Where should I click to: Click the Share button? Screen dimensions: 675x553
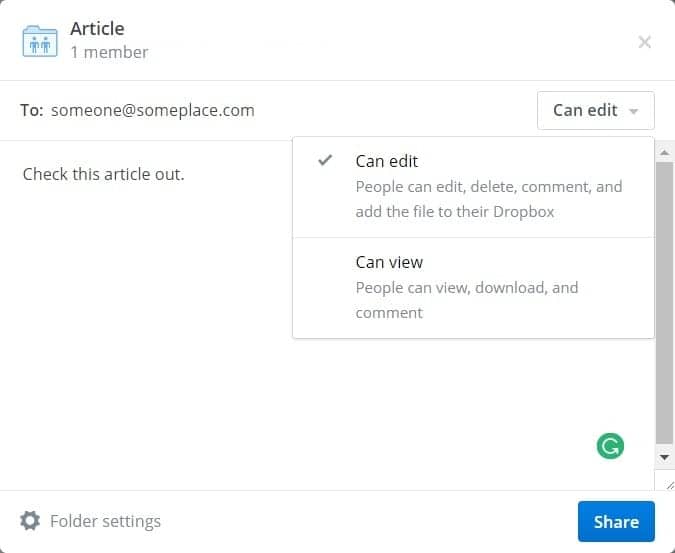pyautogui.click(x=616, y=521)
